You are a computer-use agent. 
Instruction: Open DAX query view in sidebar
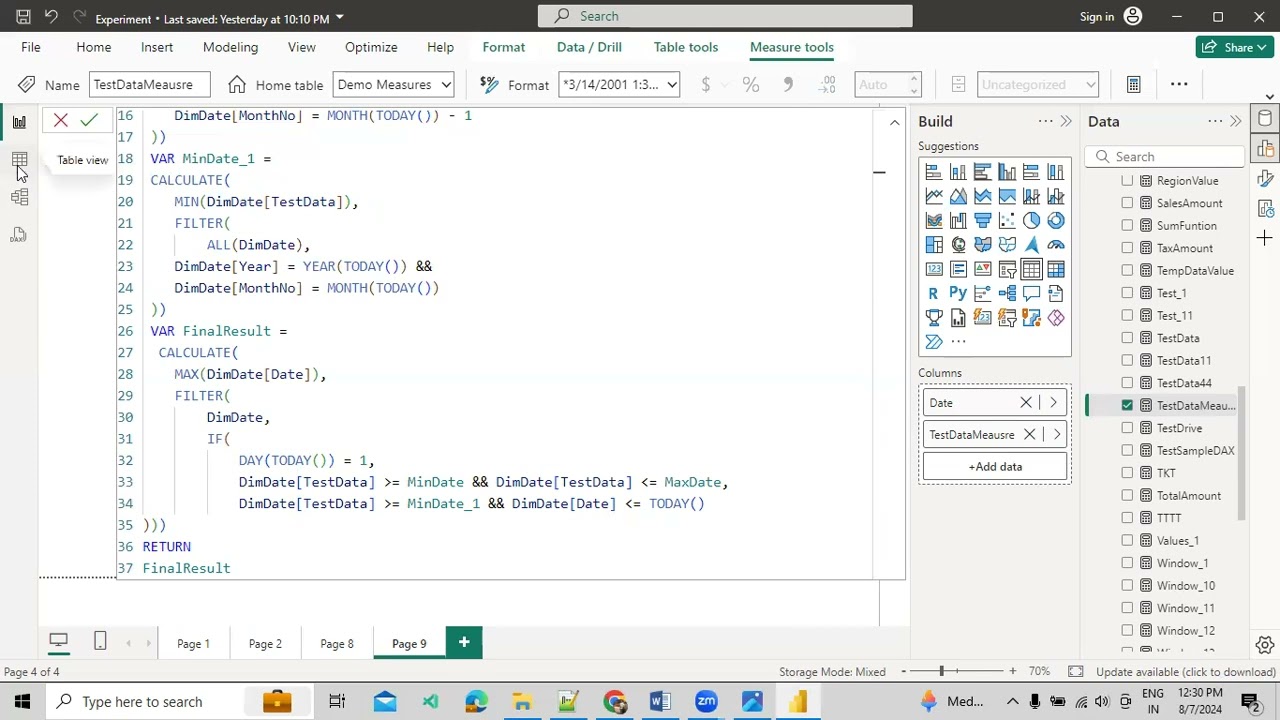[x=19, y=235]
